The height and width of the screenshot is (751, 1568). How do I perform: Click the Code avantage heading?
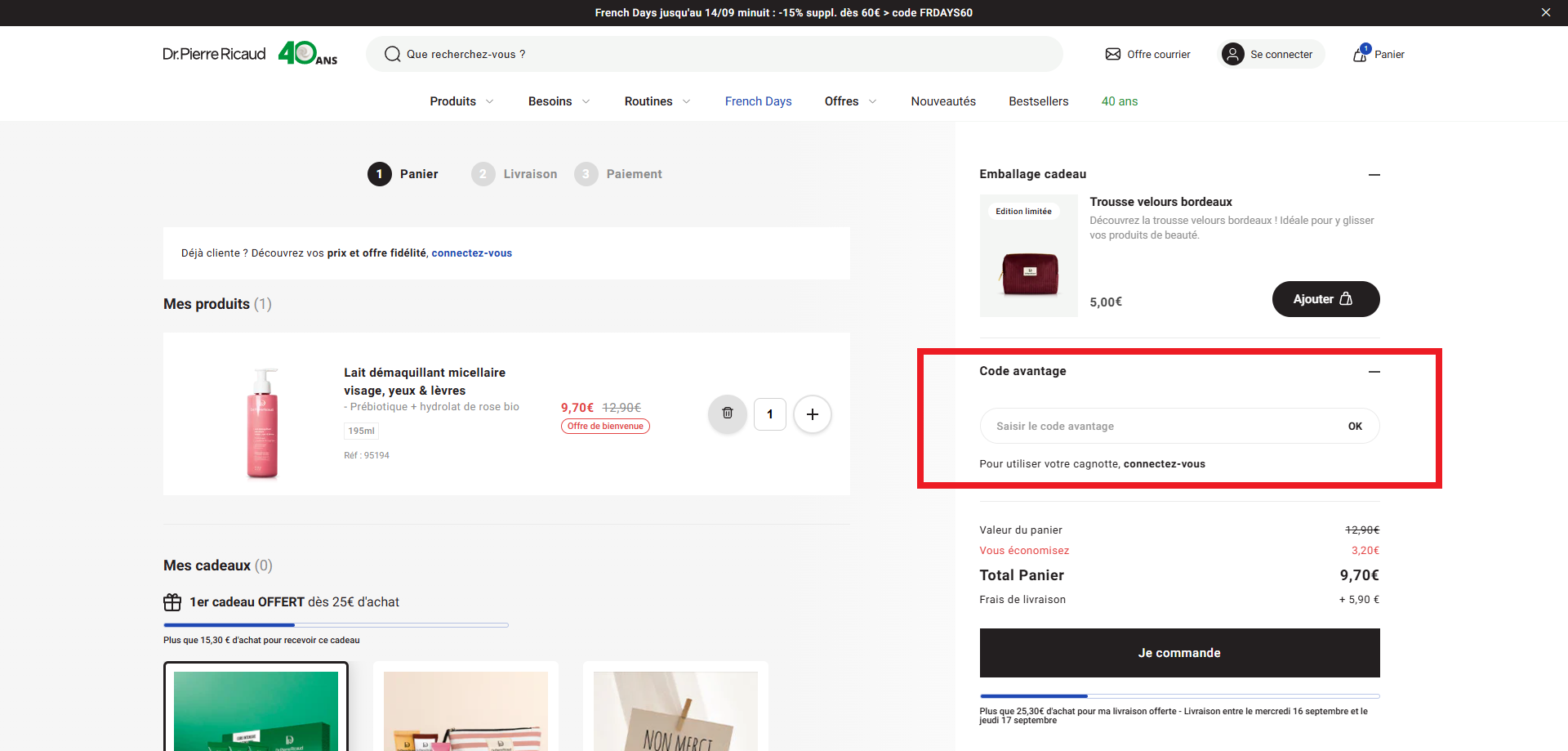click(x=1022, y=371)
